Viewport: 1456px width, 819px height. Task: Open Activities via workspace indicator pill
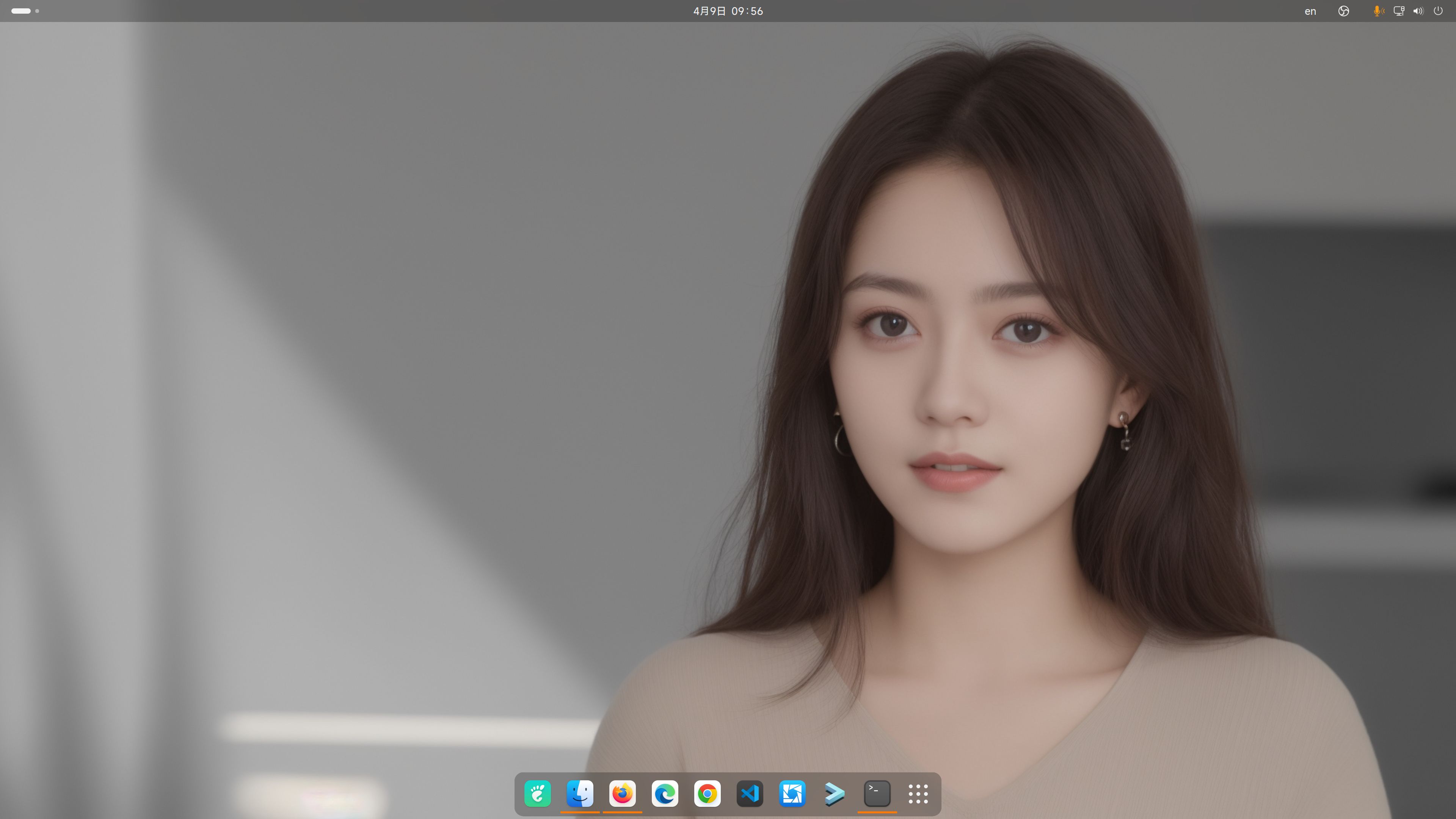(x=21, y=11)
